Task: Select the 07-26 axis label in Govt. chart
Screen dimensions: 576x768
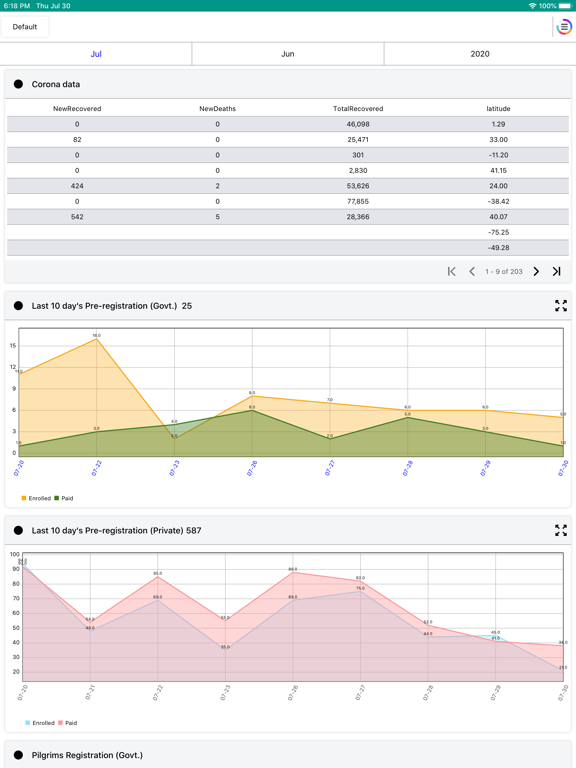Action: tap(252, 468)
